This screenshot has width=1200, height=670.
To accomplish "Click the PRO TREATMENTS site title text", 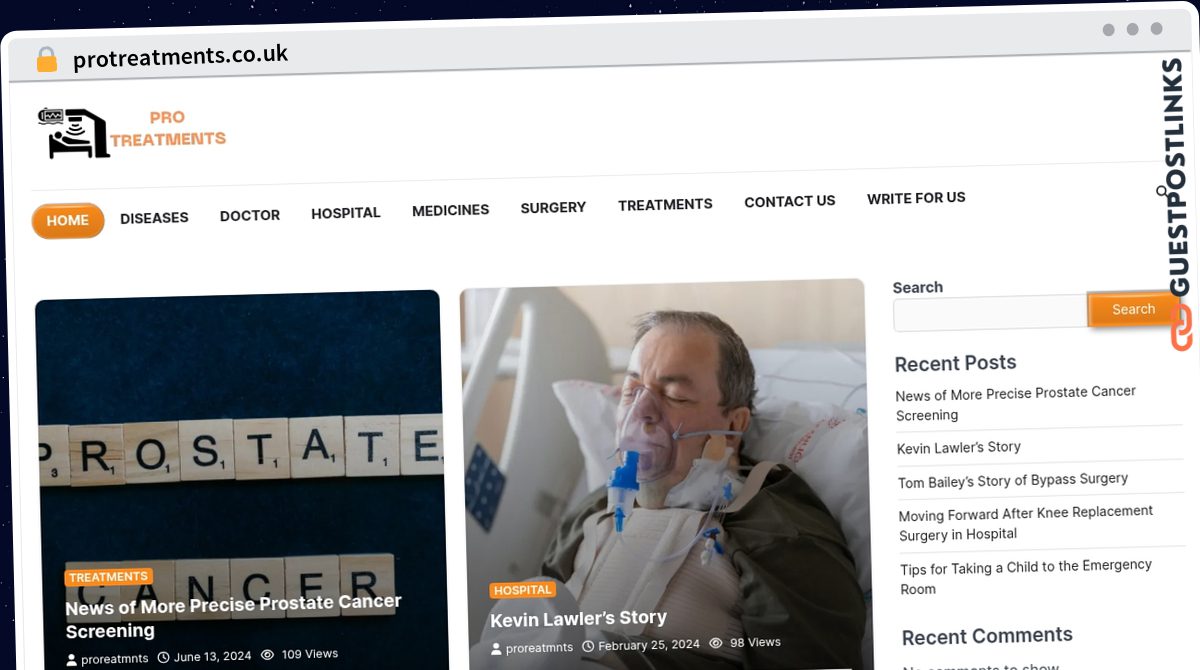I will (x=168, y=128).
